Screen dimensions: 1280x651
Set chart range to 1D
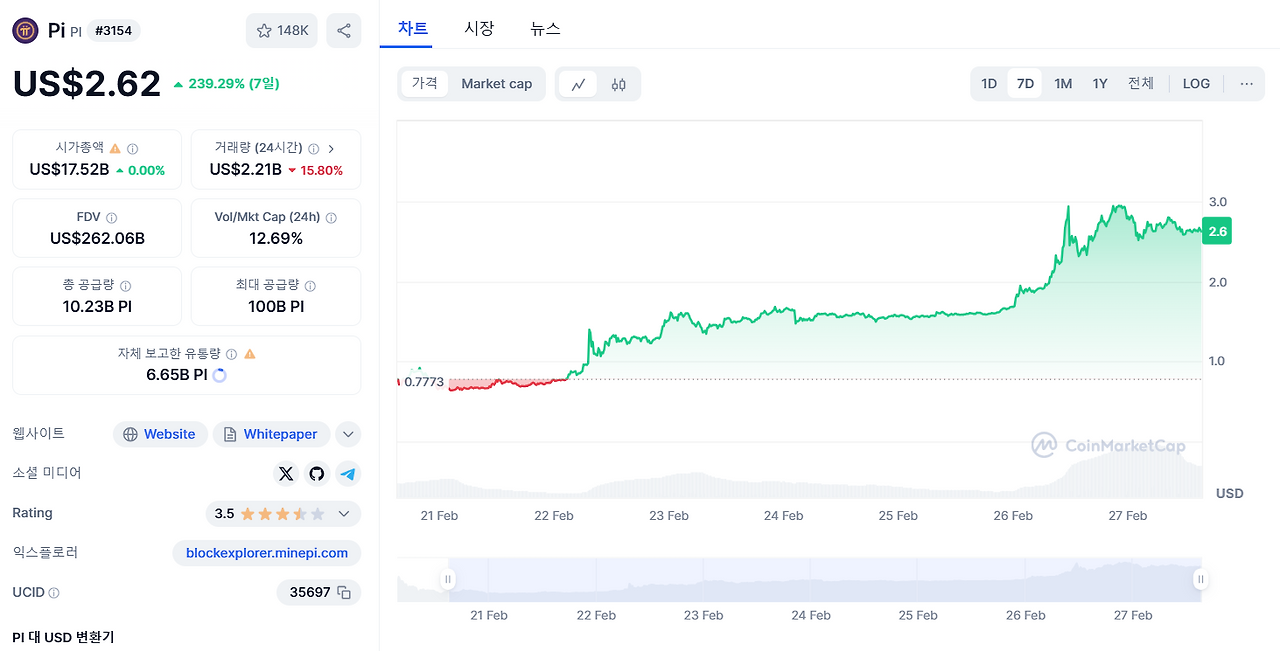pyautogui.click(x=989, y=84)
